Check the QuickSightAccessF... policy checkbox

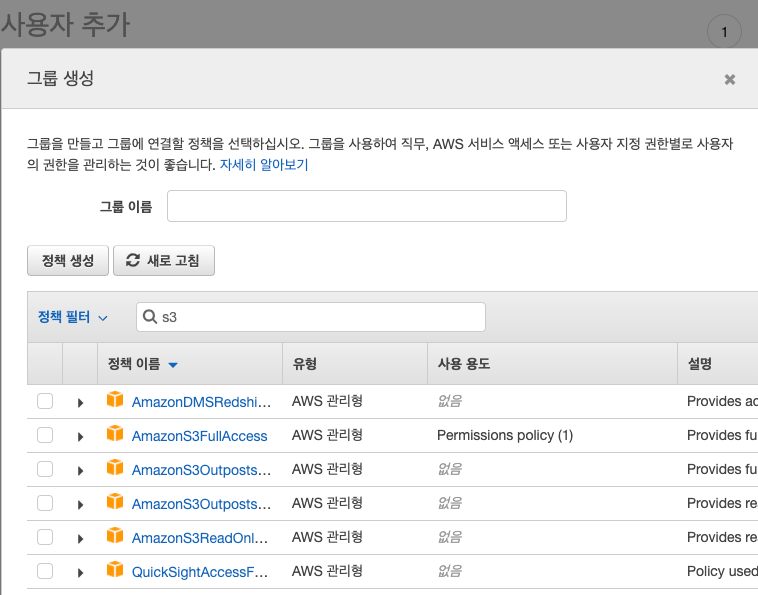click(x=45, y=571)
